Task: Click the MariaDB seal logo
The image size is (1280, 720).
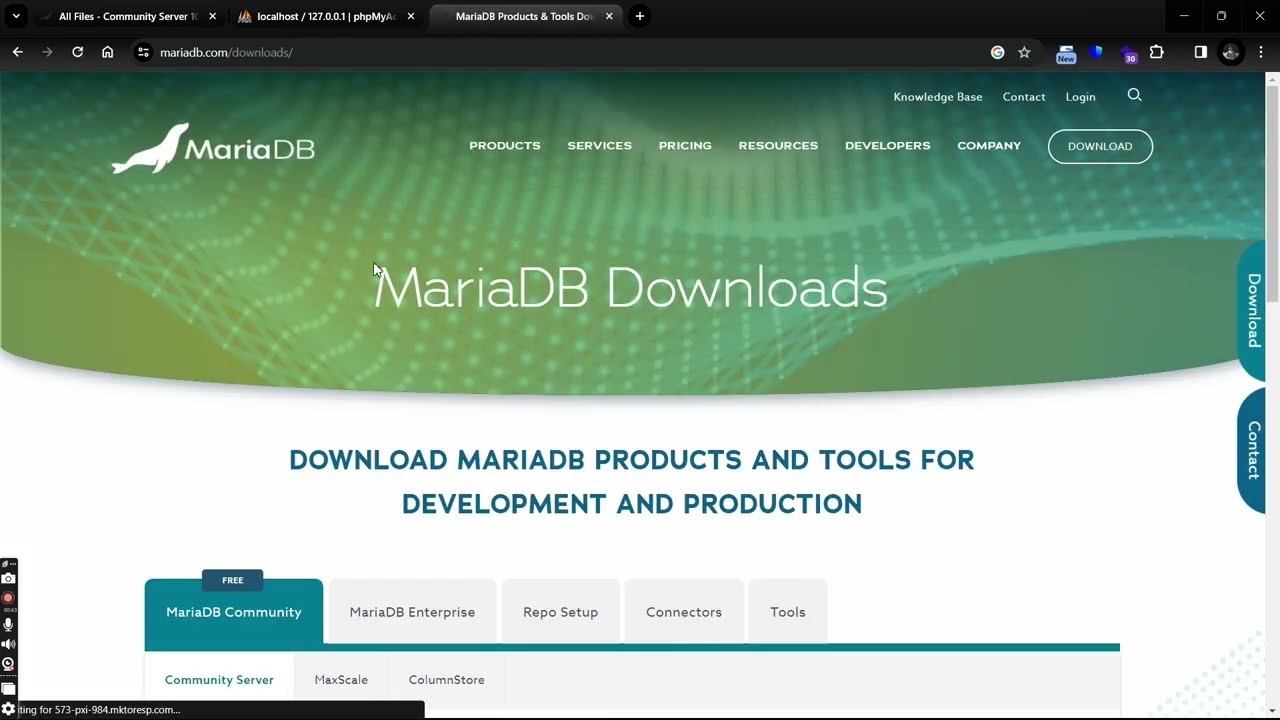Action: click(x=213, y=148)
